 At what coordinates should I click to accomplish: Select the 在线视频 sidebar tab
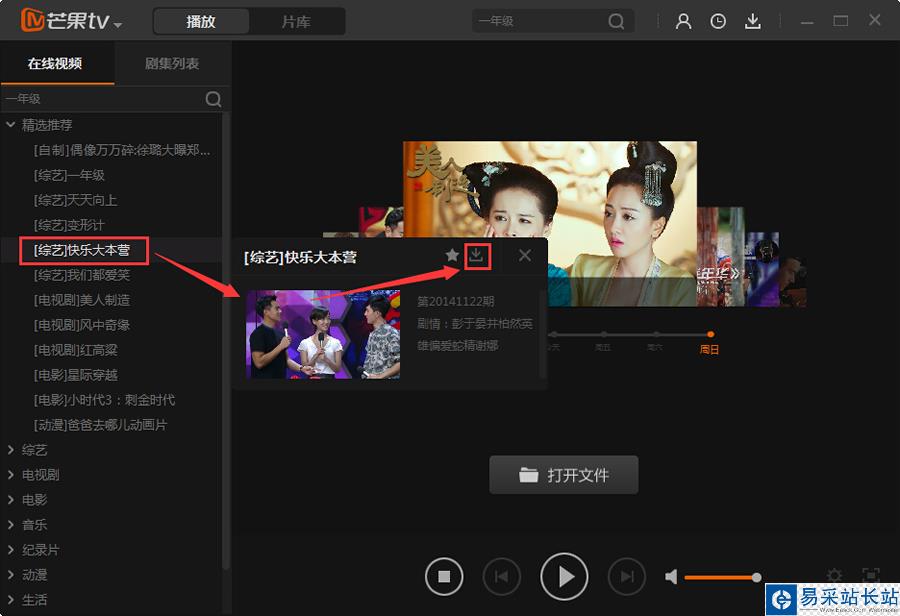point(55,63)
